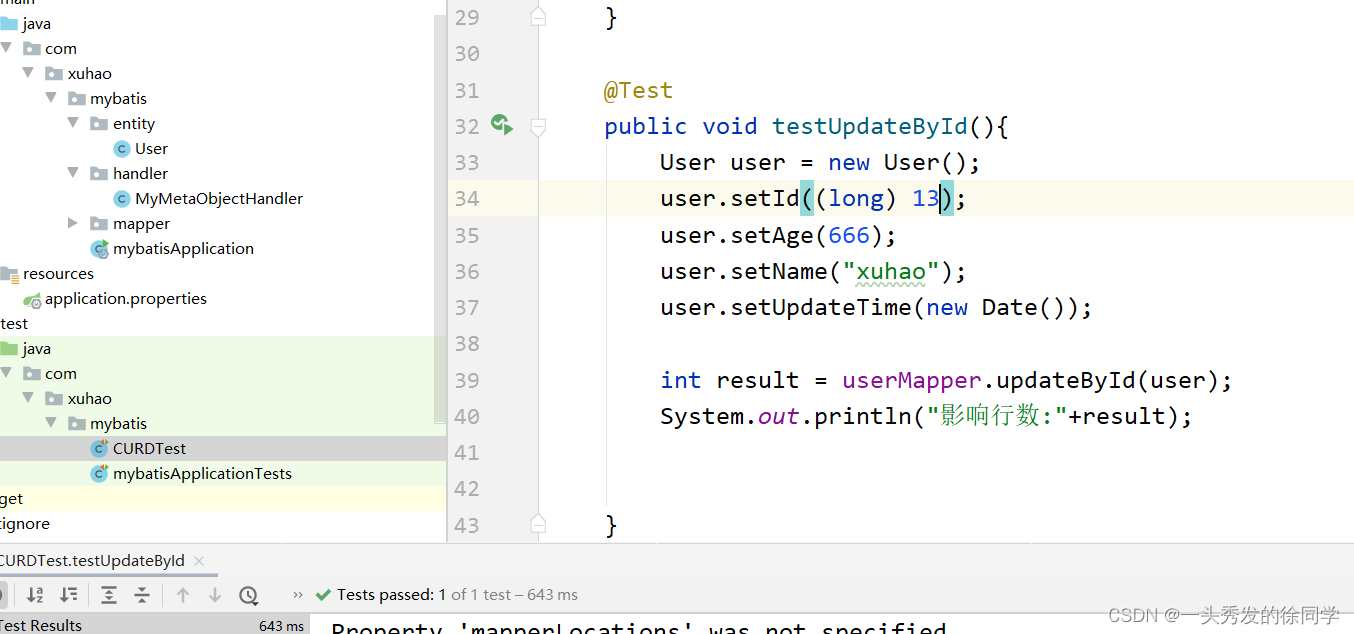Switch to CURDTest.testUpdateById run tab

[92, 560]
